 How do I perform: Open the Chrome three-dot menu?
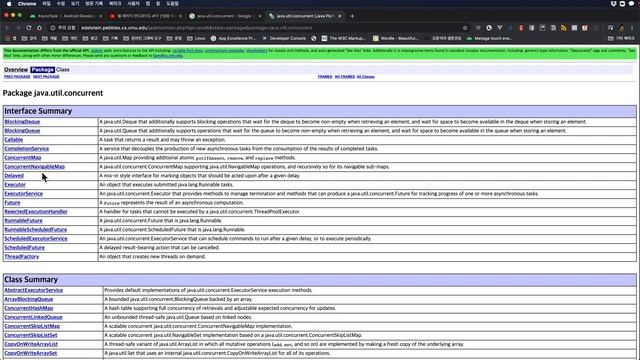click(x=632, y=28)
